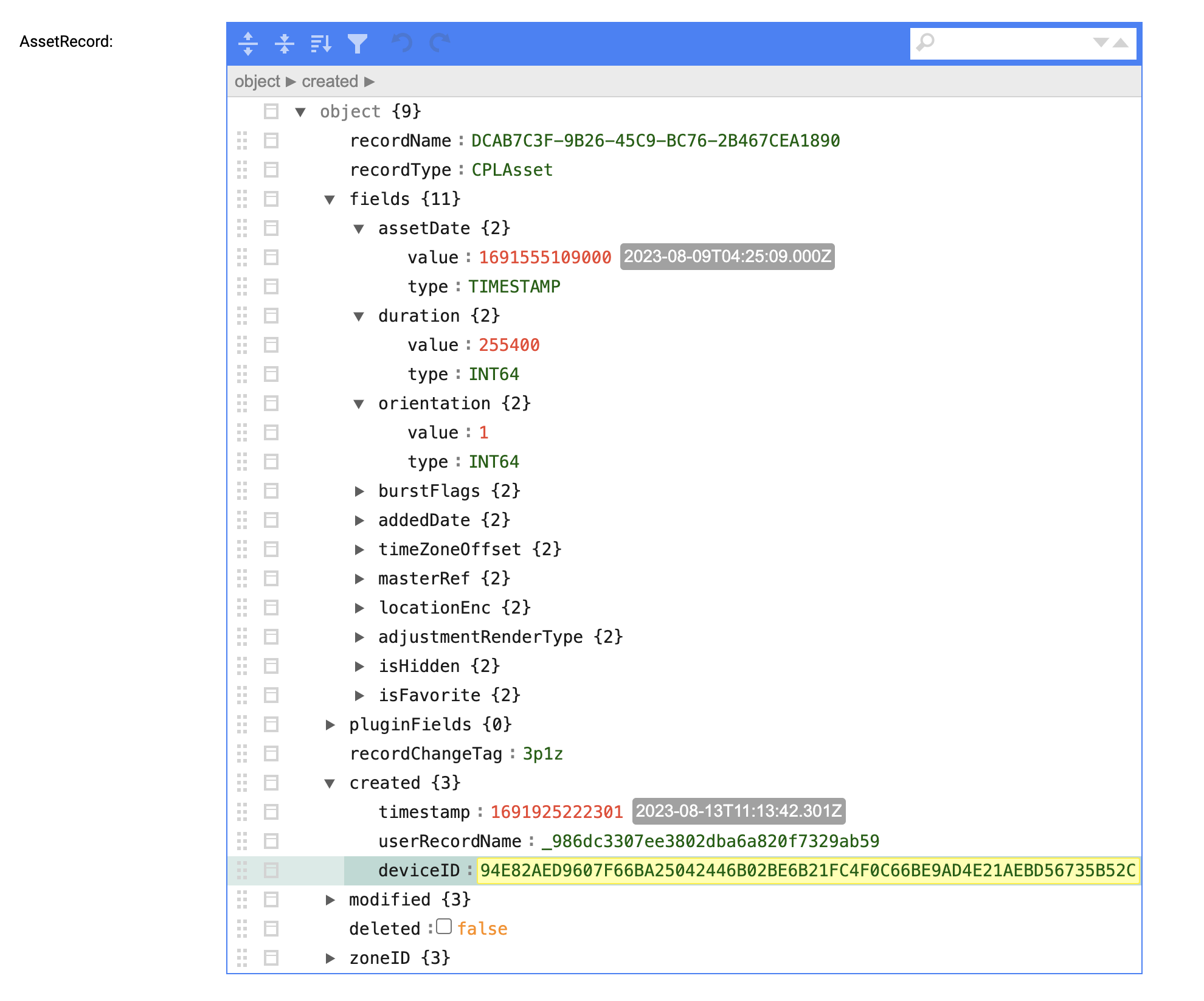Toggle the deleted false checkbox

point(445,926)
